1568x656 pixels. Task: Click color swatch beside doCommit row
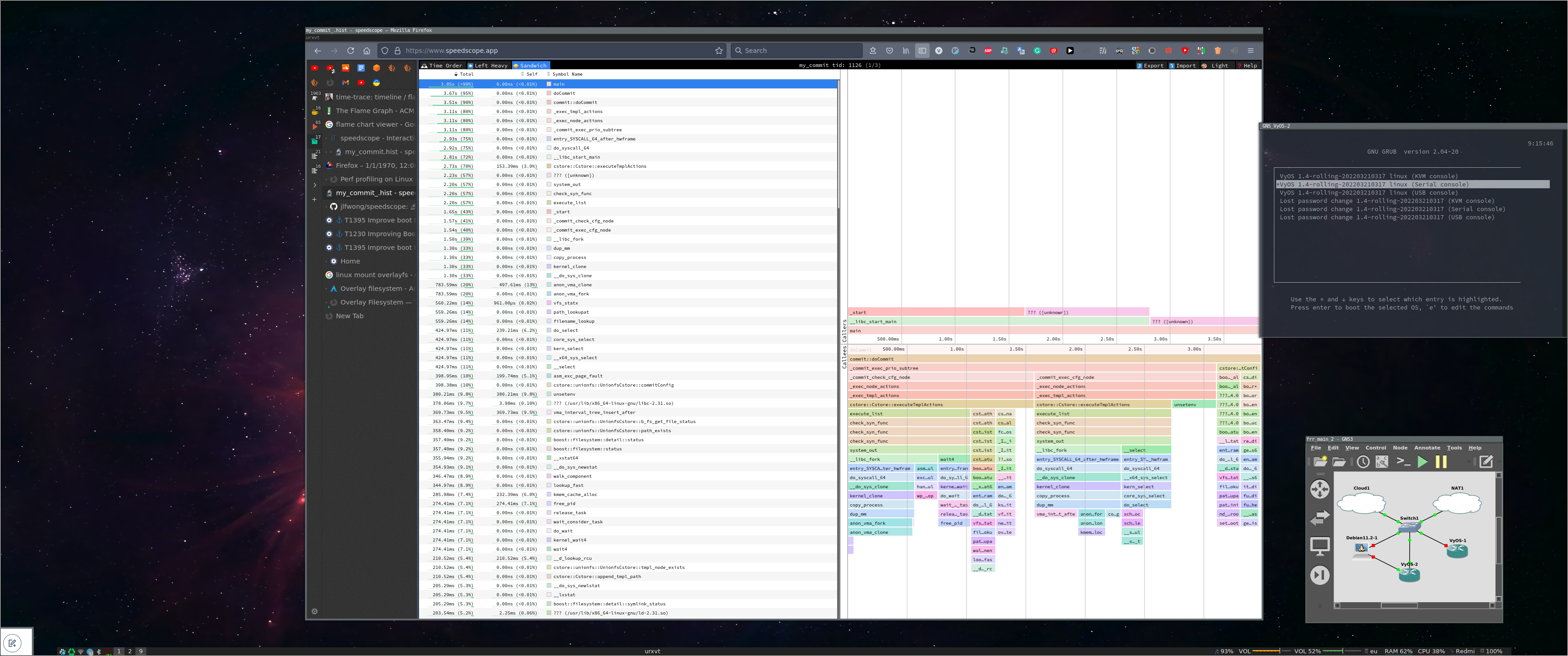(549, 93)
